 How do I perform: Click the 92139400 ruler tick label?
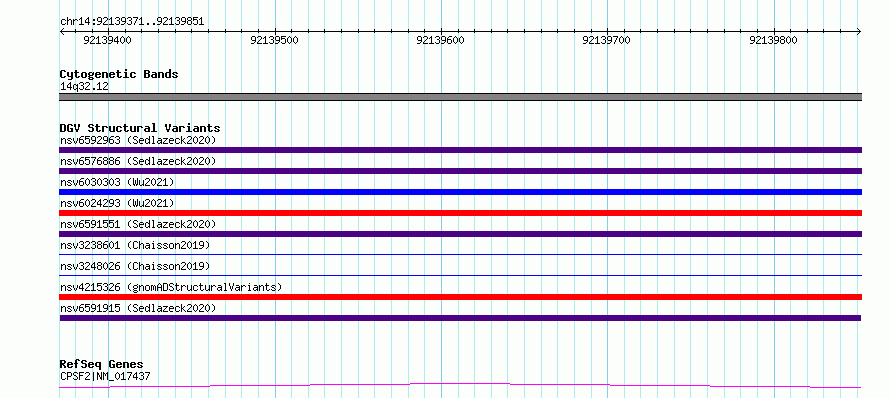coord(107,40)
